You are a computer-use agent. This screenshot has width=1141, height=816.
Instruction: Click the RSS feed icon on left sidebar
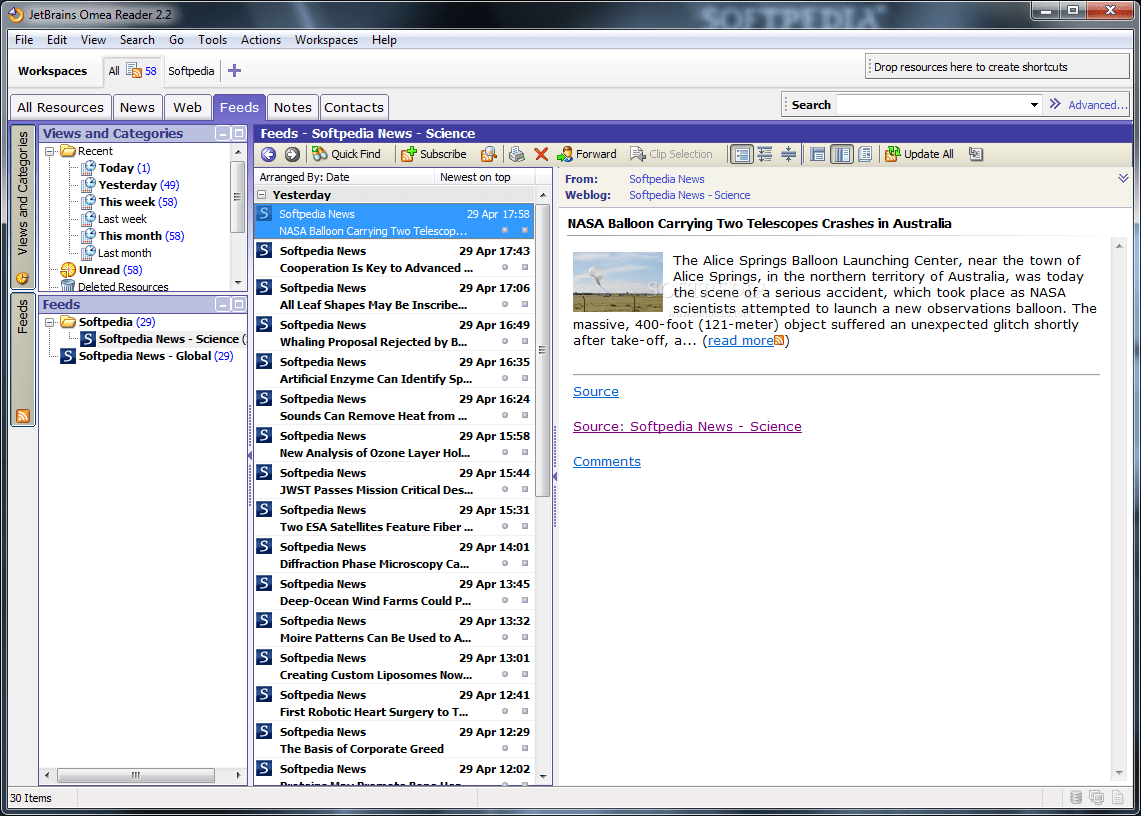(23, 416)
